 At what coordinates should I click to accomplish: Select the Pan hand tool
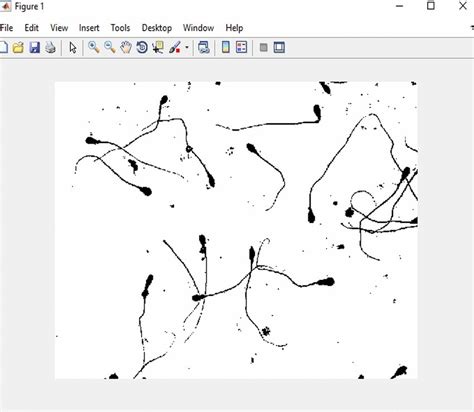[x=126, y=47]
